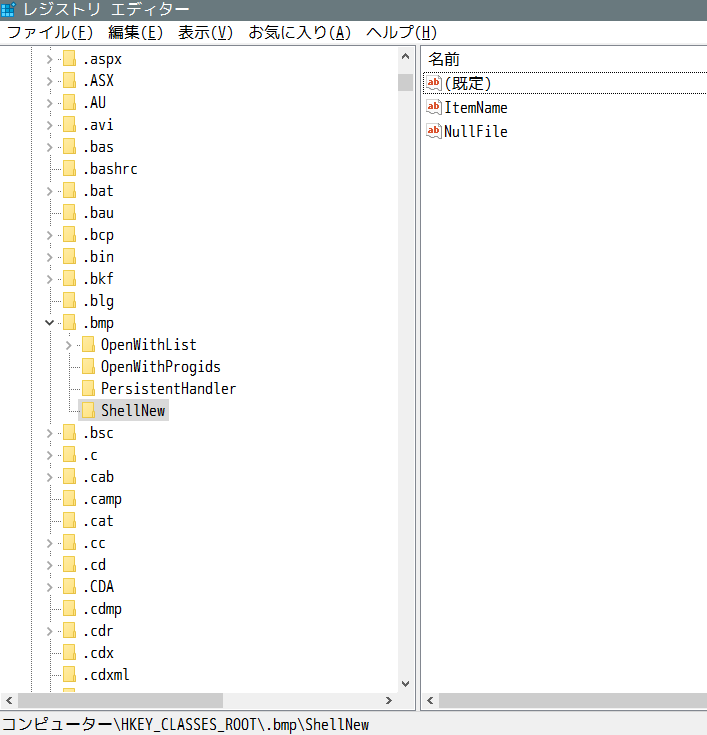
Task: Expand the .ASX key
Action: coord(49,81)
